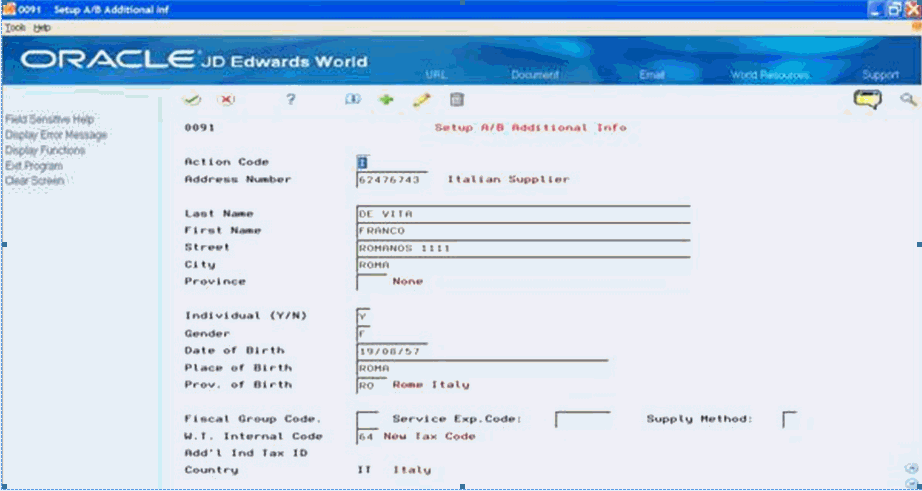Click the Address Number field showing 62476743
Image resolution: width=922 pixels, height=491 pixels.
pos(392,179)
